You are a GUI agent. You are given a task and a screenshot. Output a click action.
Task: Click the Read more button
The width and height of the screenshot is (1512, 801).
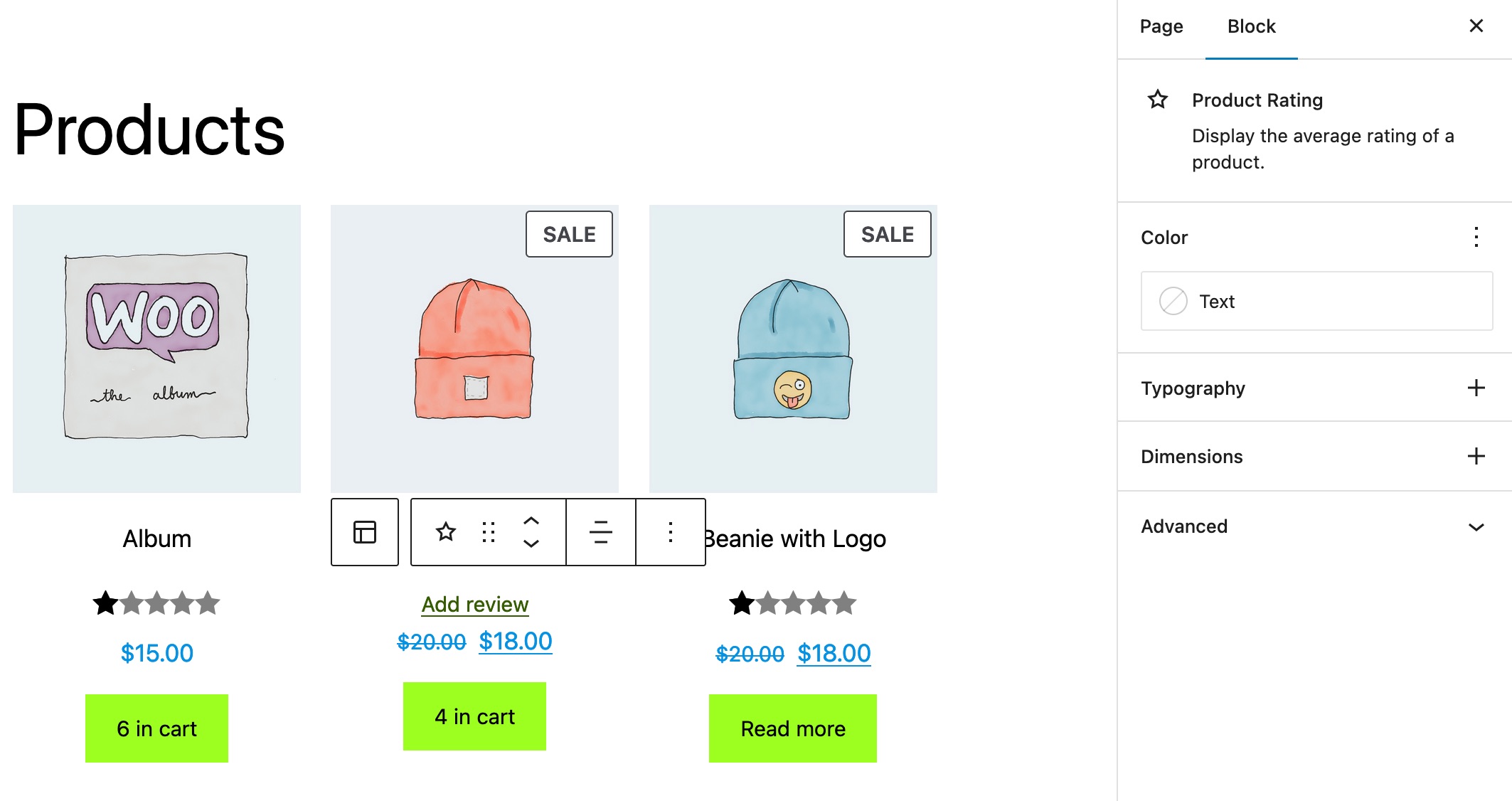(x=793, y=728)
